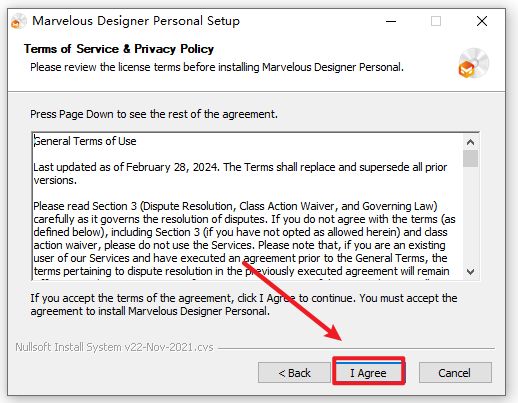Click the 'Please read Section 3' paragraph
Screen dimensions: 518x403
[x=244, y=238]
